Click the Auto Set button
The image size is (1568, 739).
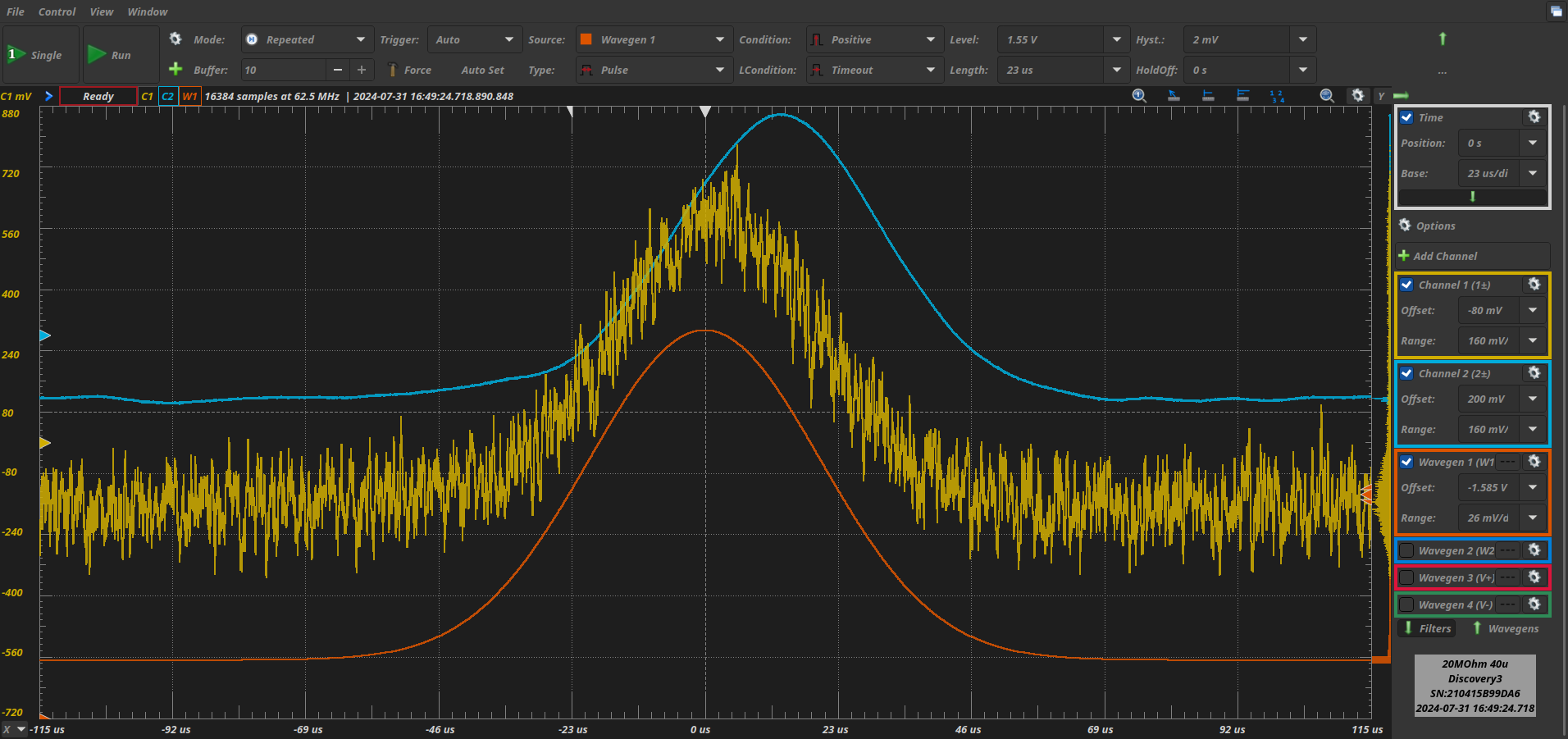click(483, 70)
